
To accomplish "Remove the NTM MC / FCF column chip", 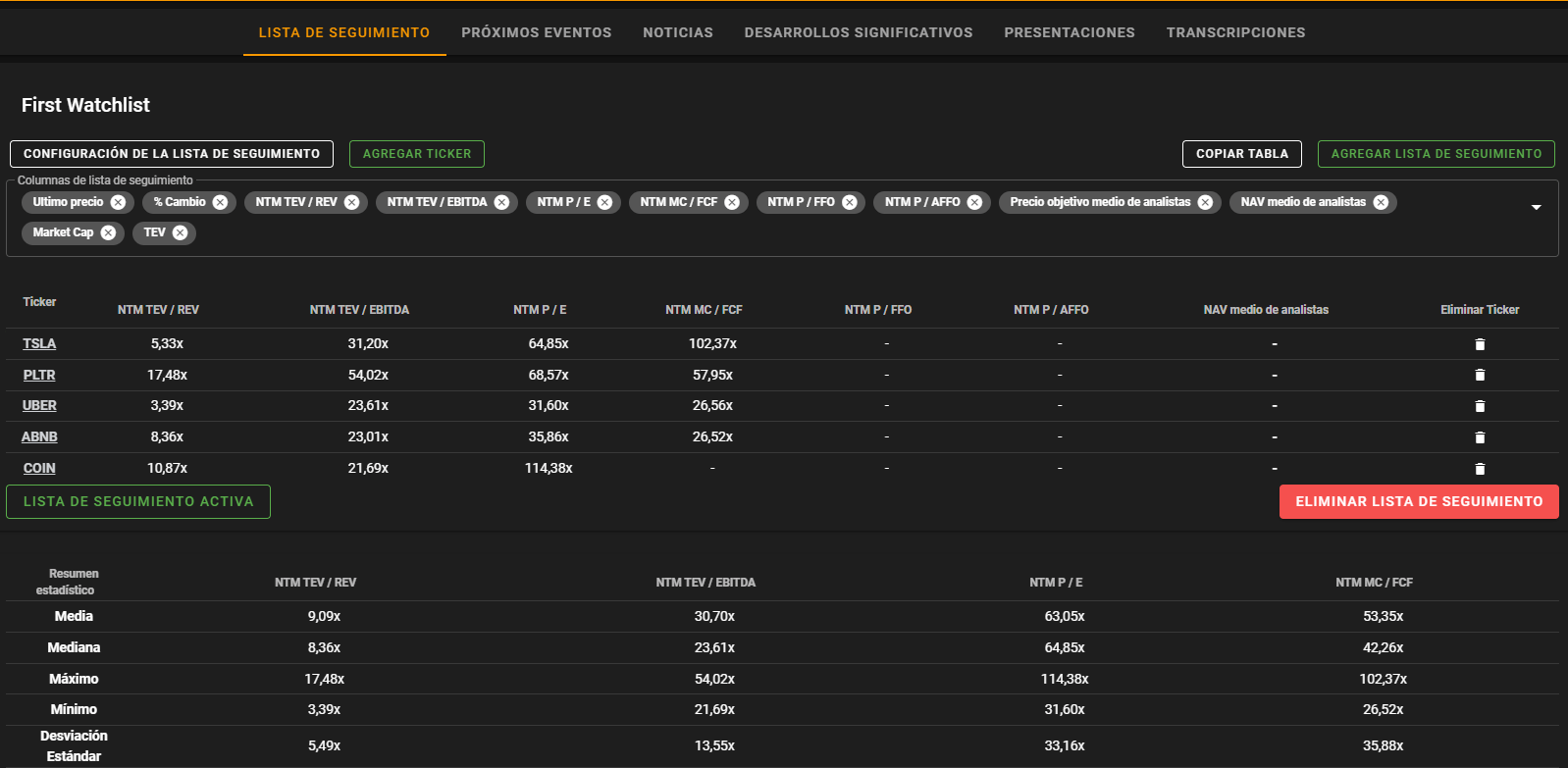I will point(732,202).
